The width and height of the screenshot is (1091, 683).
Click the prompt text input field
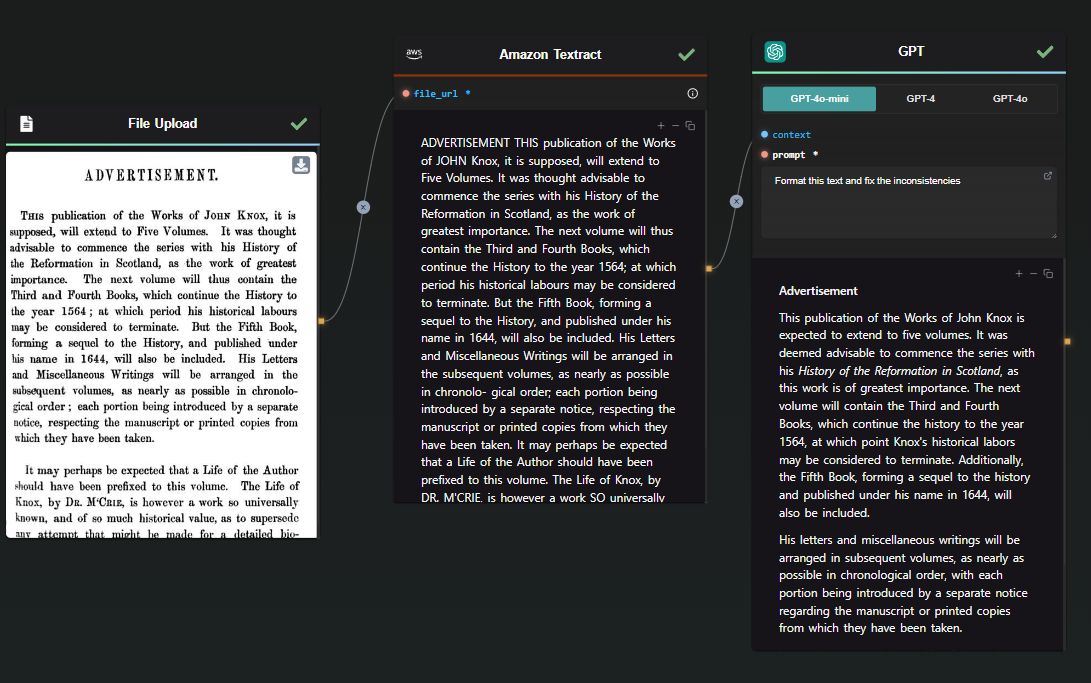tap(909, 202)
